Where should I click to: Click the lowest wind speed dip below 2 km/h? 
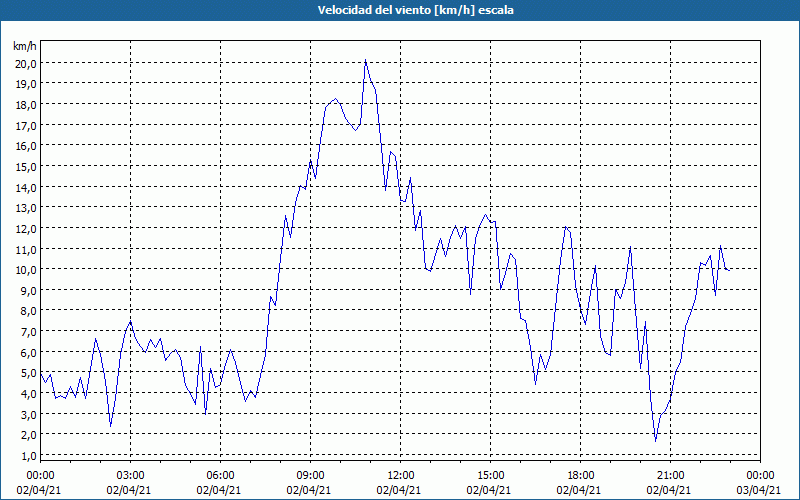click(x=656, y=441)
